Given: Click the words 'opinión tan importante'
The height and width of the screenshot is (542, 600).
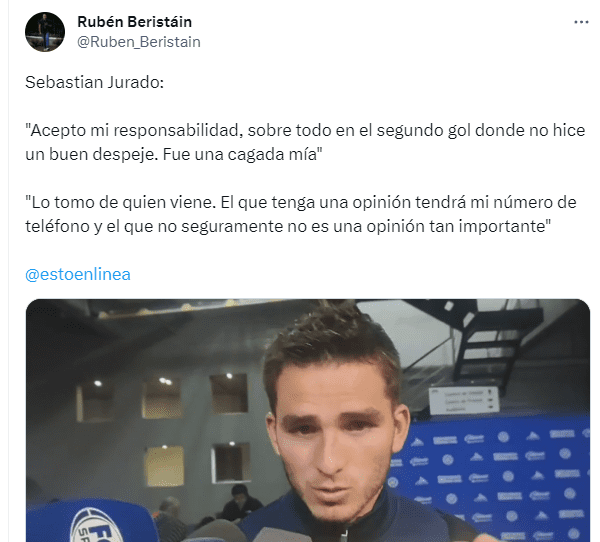Looking at the screenshot, I should click(459, 227).
